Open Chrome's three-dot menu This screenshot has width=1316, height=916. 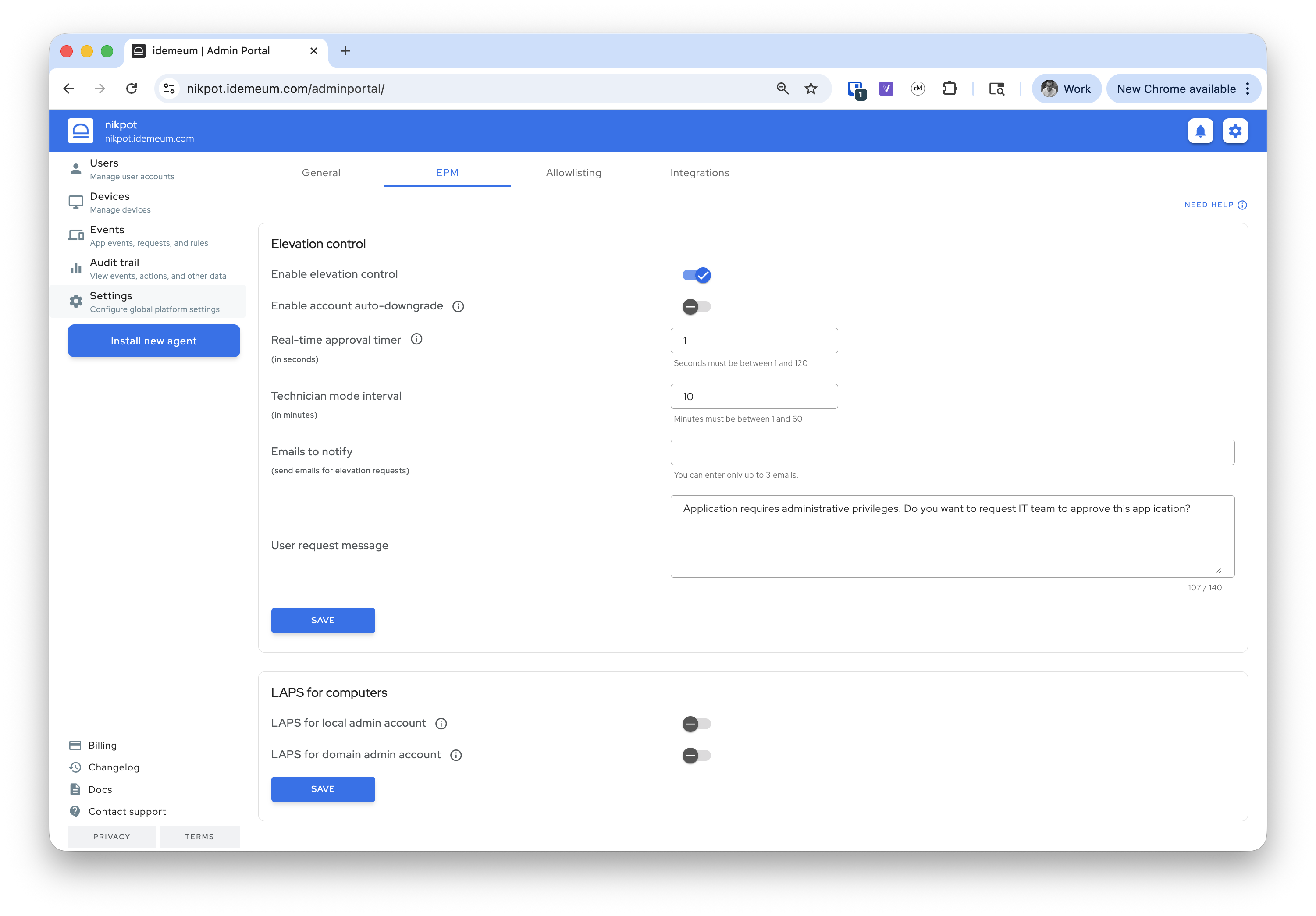[1248, 88]
